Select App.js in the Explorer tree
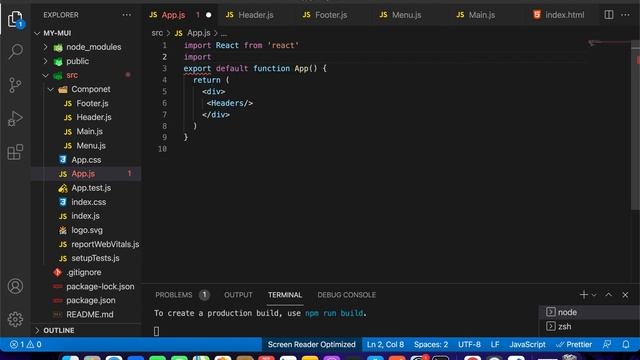Screen dimensions: 640x360 (x=86, y=173)
